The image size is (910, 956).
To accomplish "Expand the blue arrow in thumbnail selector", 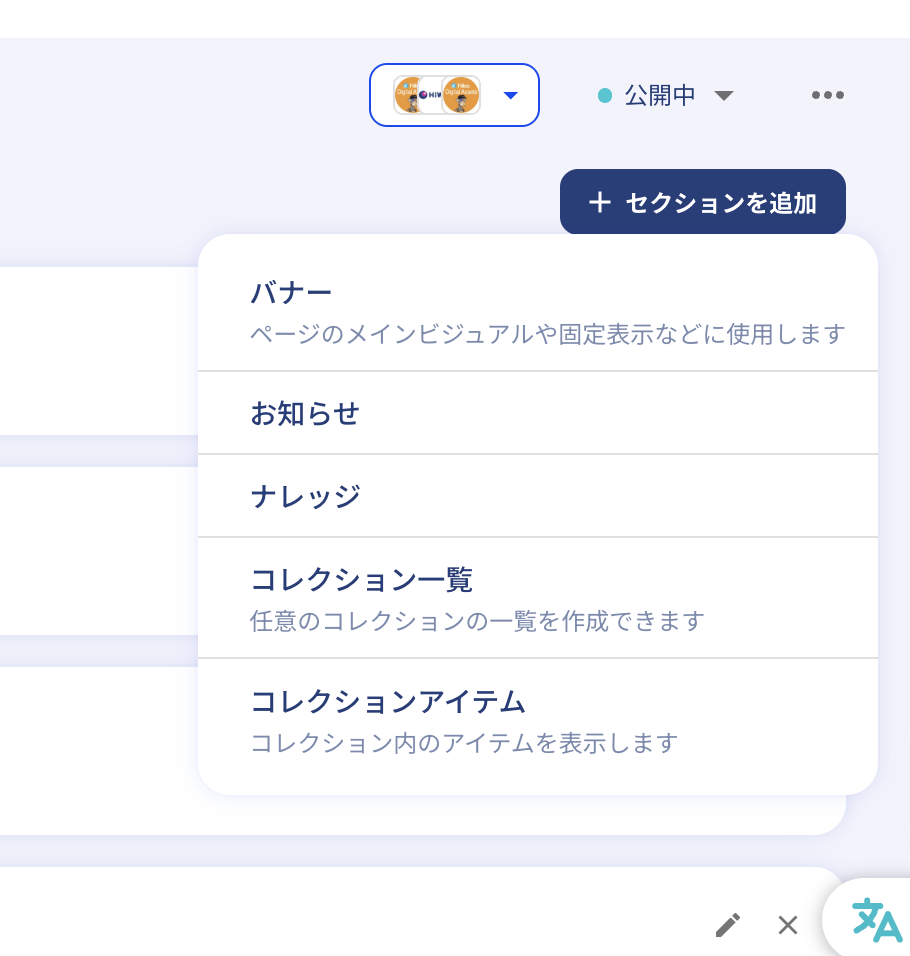I will coord(511,95).
